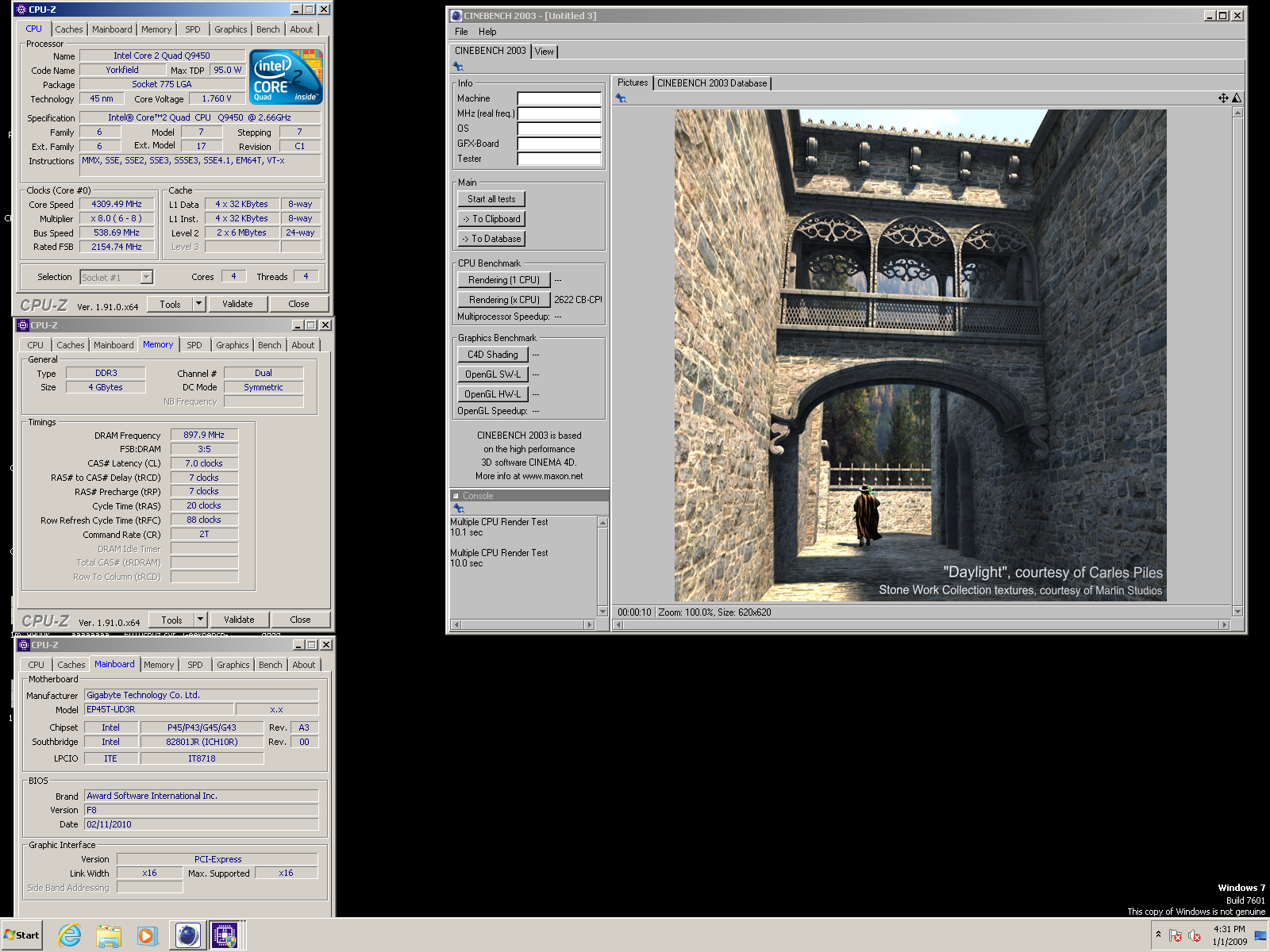Click the pin icon under the Pictures tab
The width and height of the screenshot is (1270, 952).
pyautogui.click(x=621, y=98)
